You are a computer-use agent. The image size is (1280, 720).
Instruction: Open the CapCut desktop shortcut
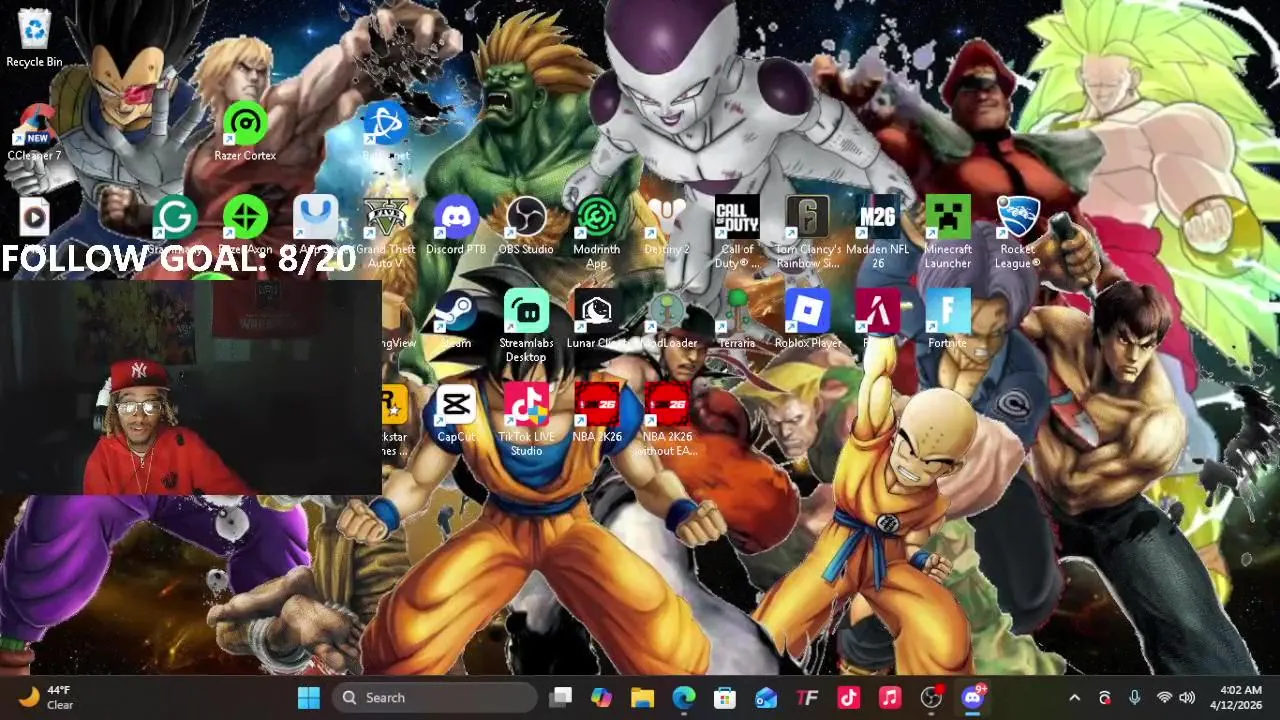(456, 413)
